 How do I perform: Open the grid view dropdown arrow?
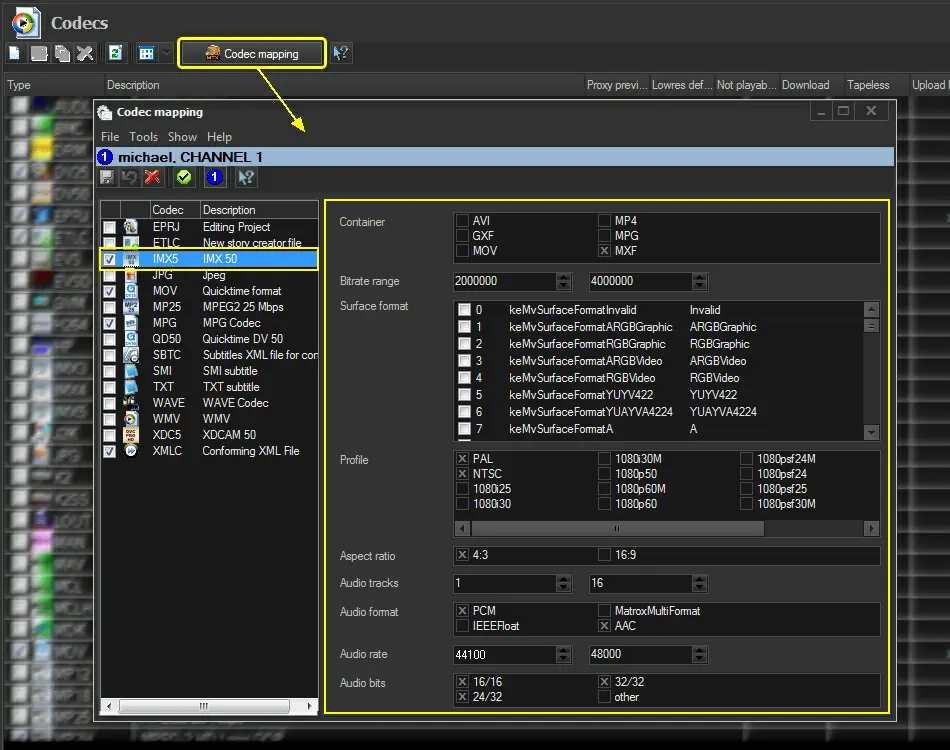[166, 54]
